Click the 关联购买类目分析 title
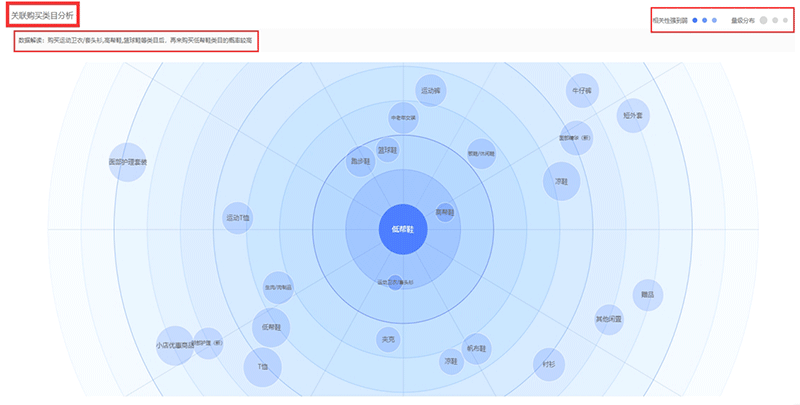This screenshot has height=405, width=800. pos(42,15)
